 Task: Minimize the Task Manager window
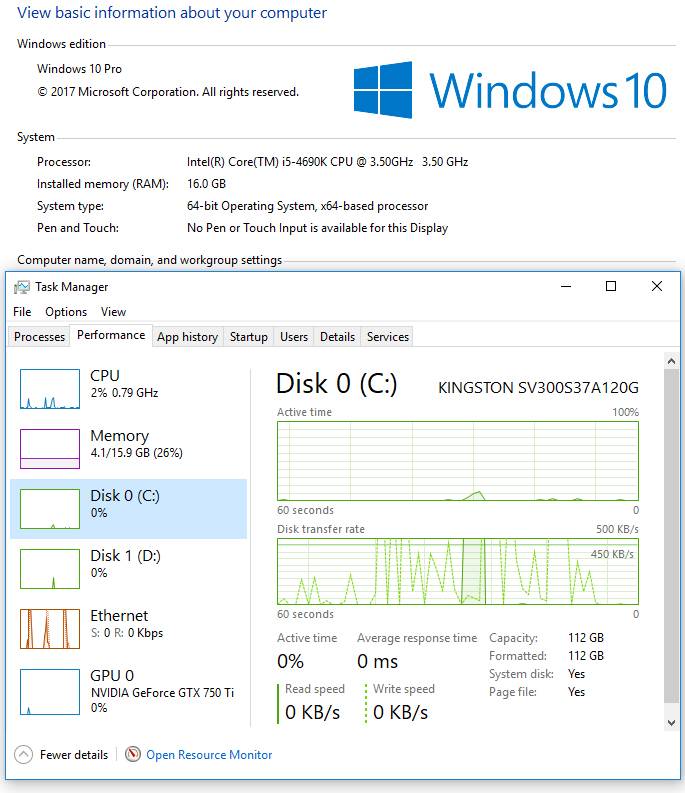tap(566, 286)
